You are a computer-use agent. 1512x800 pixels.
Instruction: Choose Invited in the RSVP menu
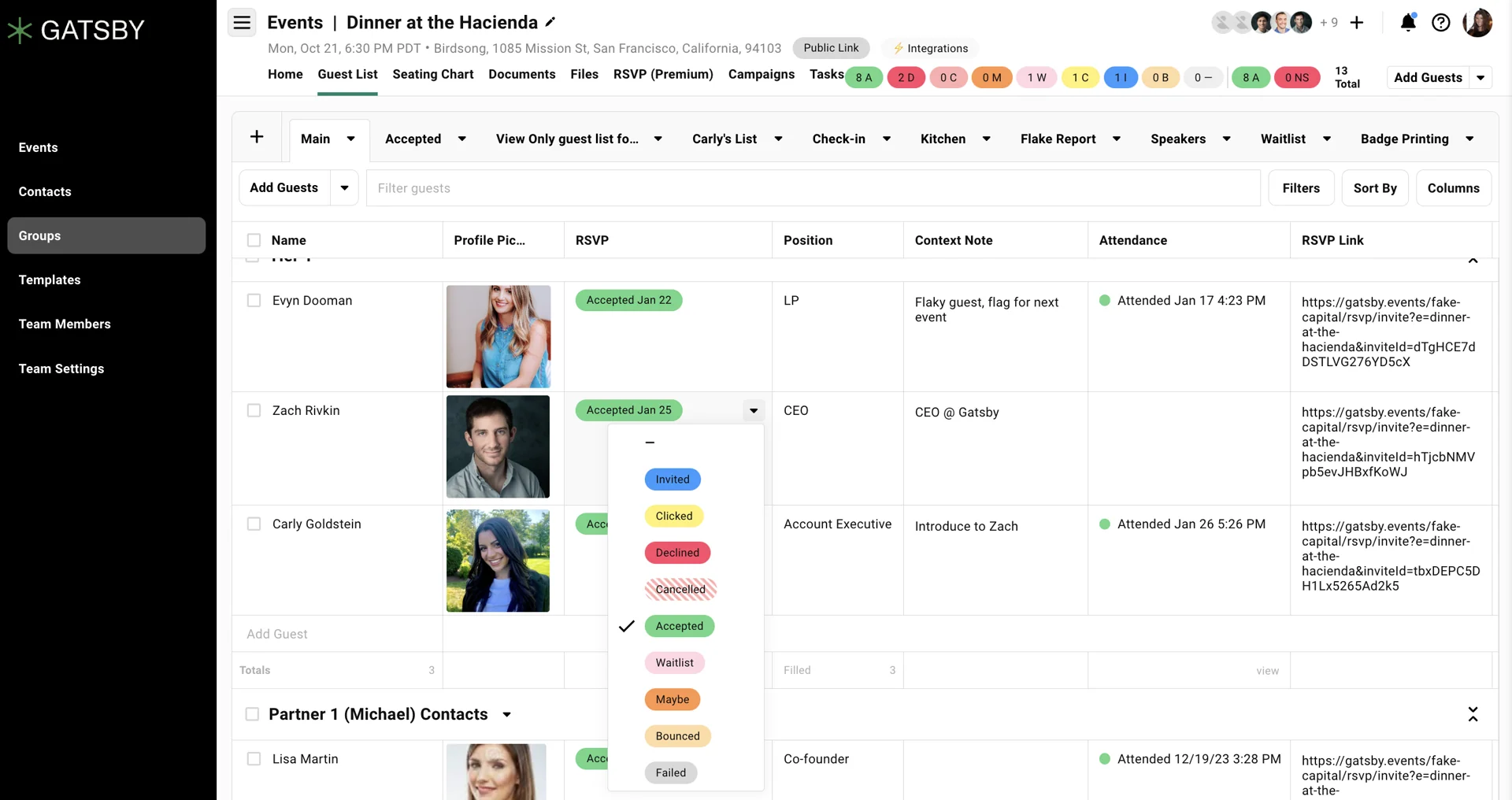coord(673,480)
